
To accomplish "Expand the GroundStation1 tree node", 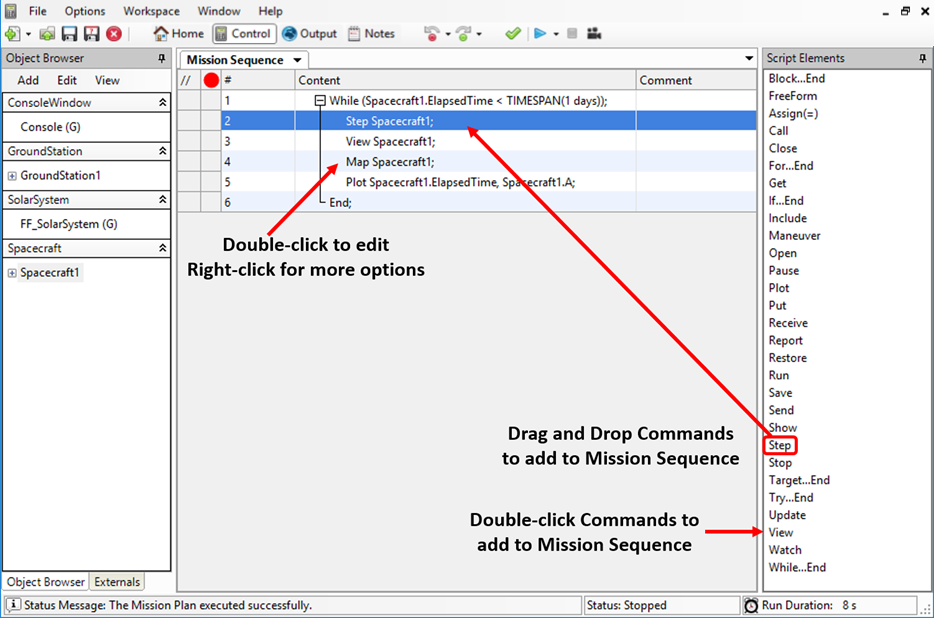I will [x=12, y=176].
